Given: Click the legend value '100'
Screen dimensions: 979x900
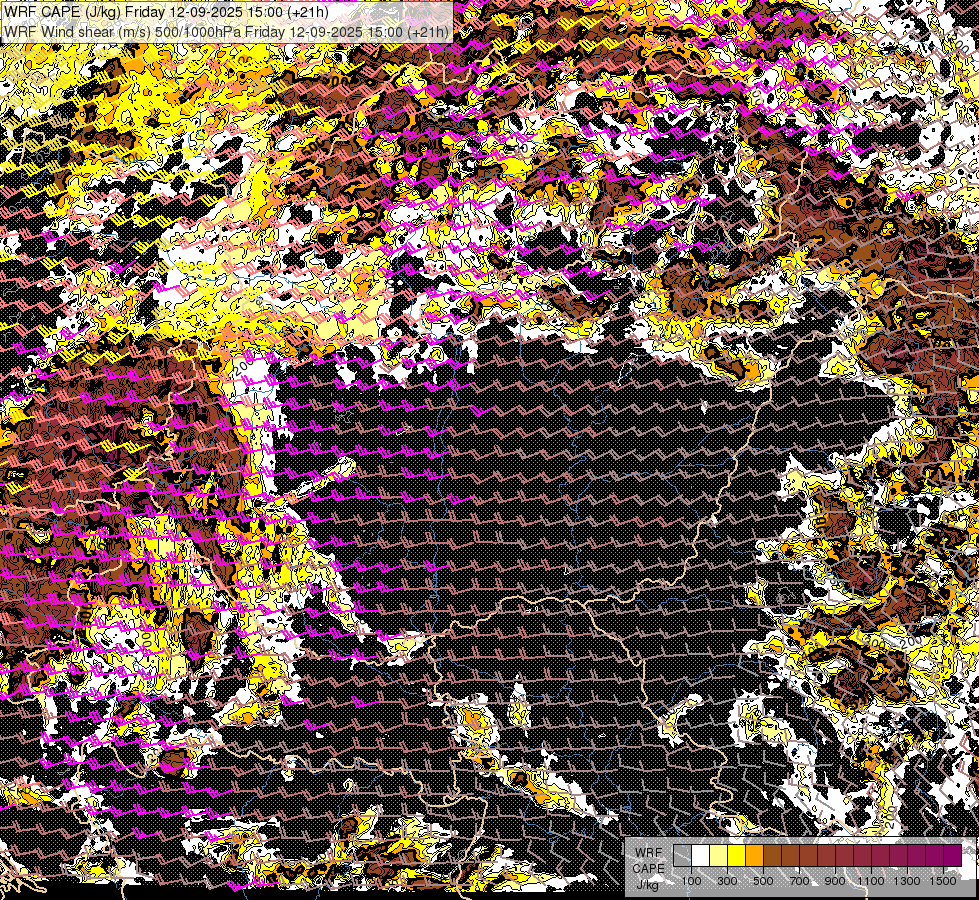Looking at the screenshot, I should [x=691, y=881].
